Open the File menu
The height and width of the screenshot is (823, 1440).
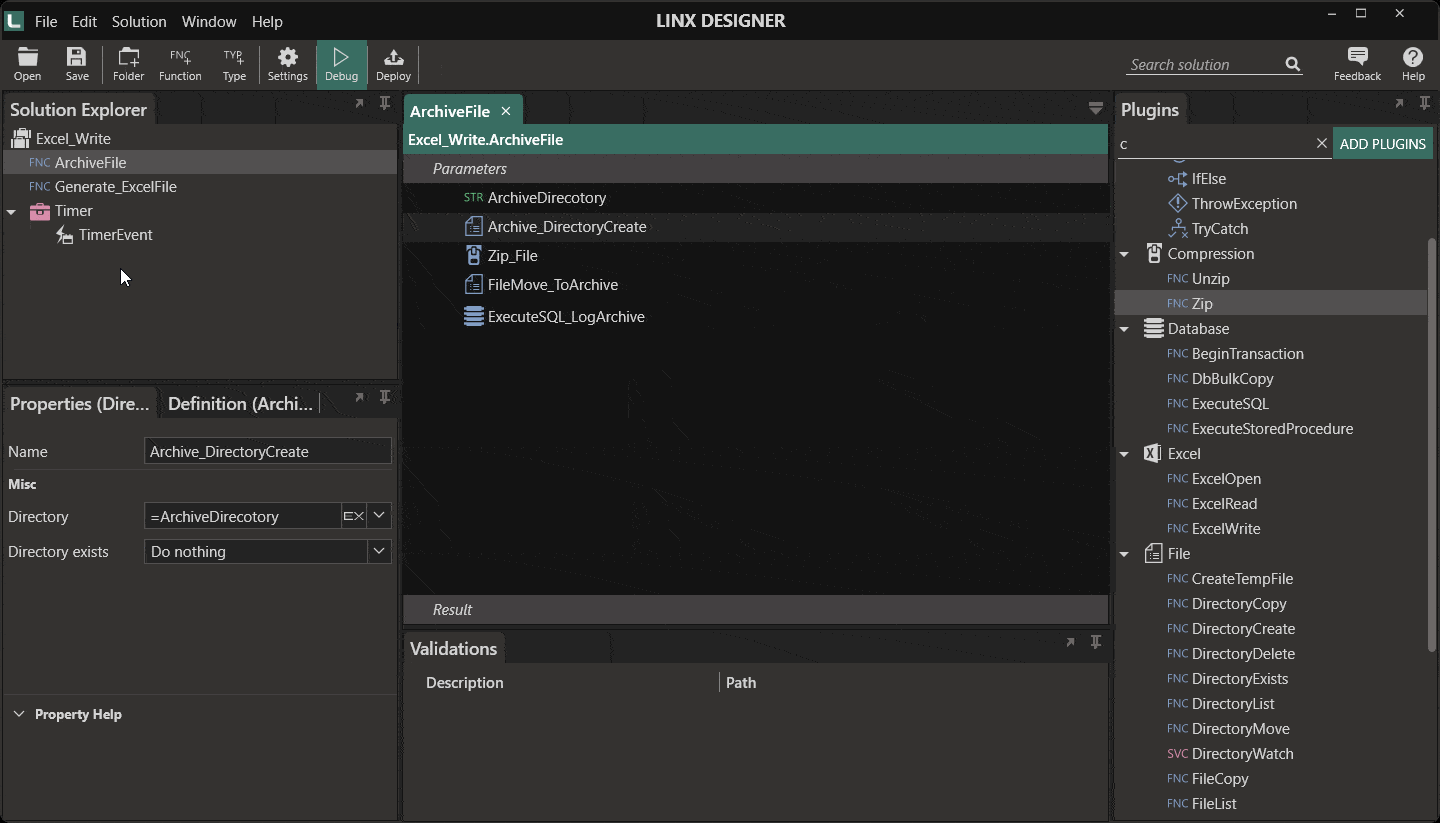[46, 21]
